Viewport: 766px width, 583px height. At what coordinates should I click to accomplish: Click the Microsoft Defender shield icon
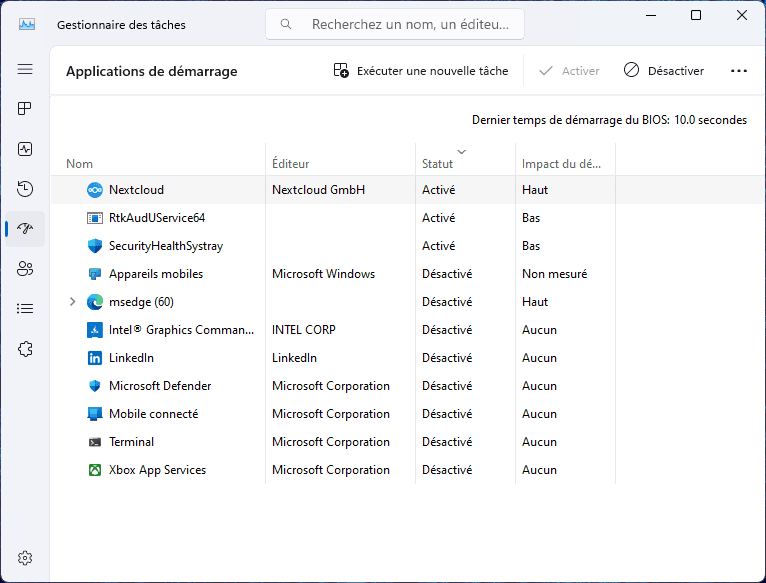click(95, 386)
